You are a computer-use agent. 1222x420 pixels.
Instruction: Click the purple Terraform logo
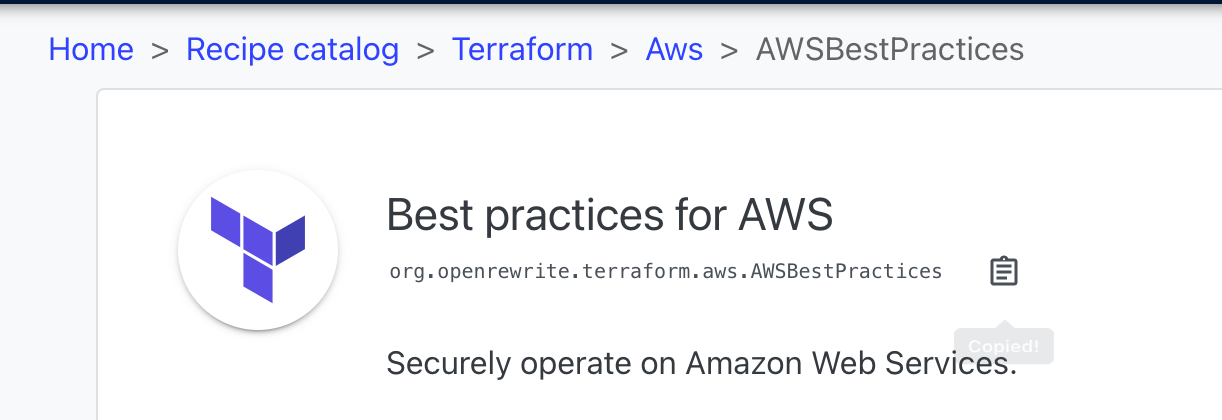pyautogui.click(x=257, y=249)
